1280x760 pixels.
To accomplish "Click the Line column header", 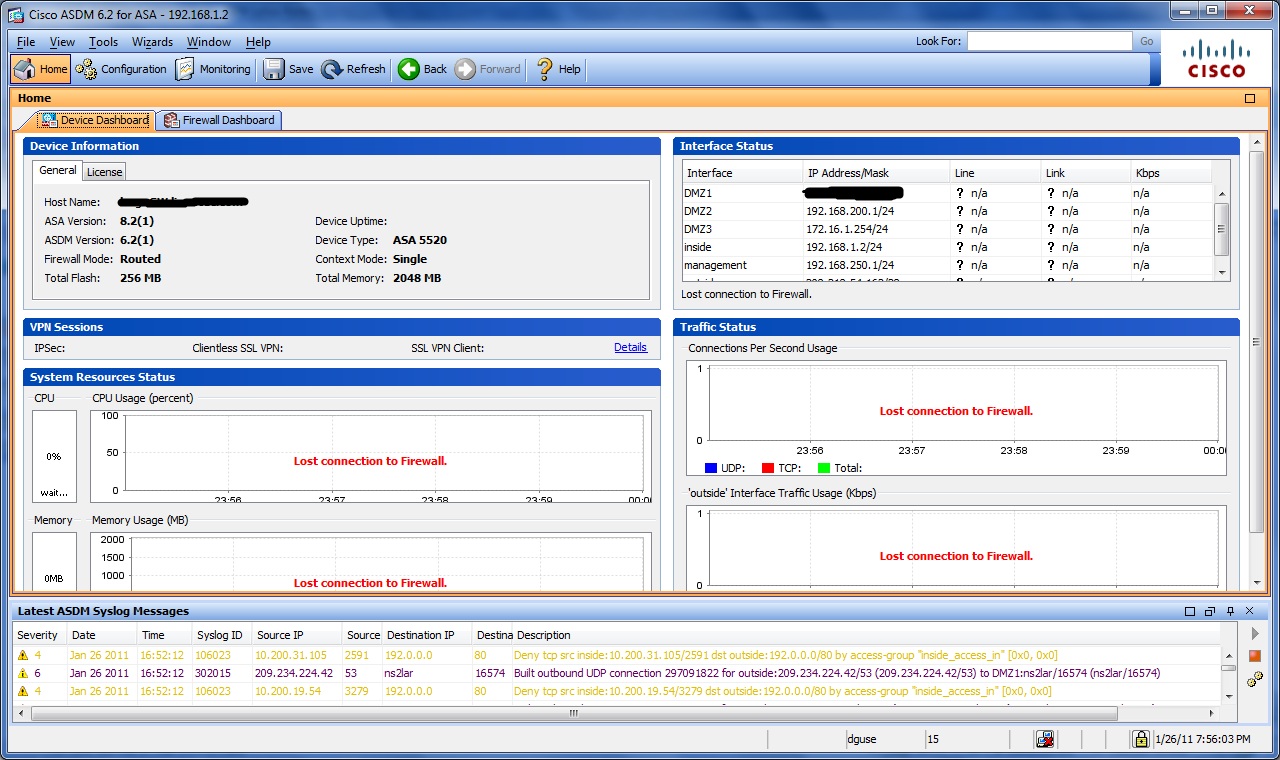I will click(994, 173).
